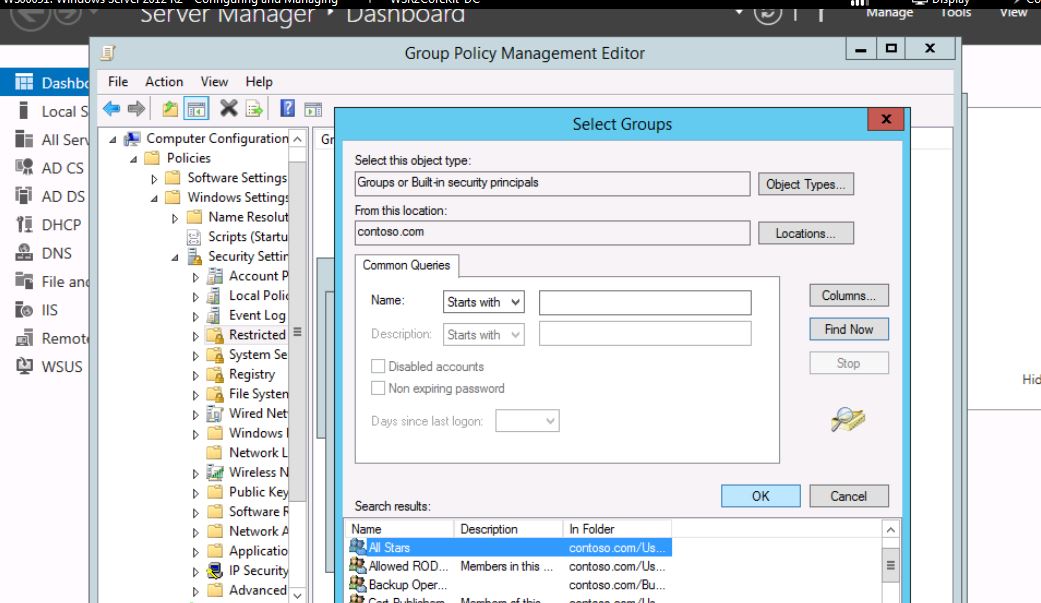
Task: Click the Delete X toolbar icon
Action: tap(228, 108)
